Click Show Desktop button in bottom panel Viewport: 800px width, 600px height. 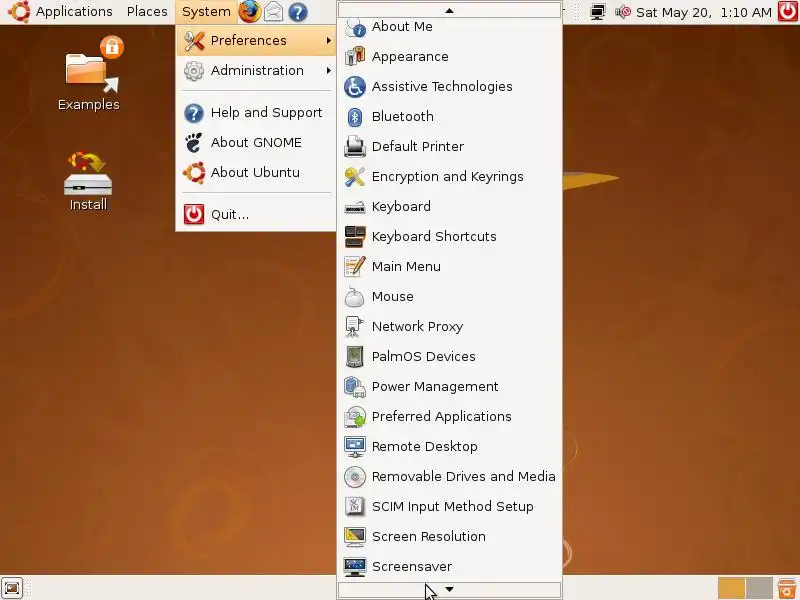coord(12,588)
